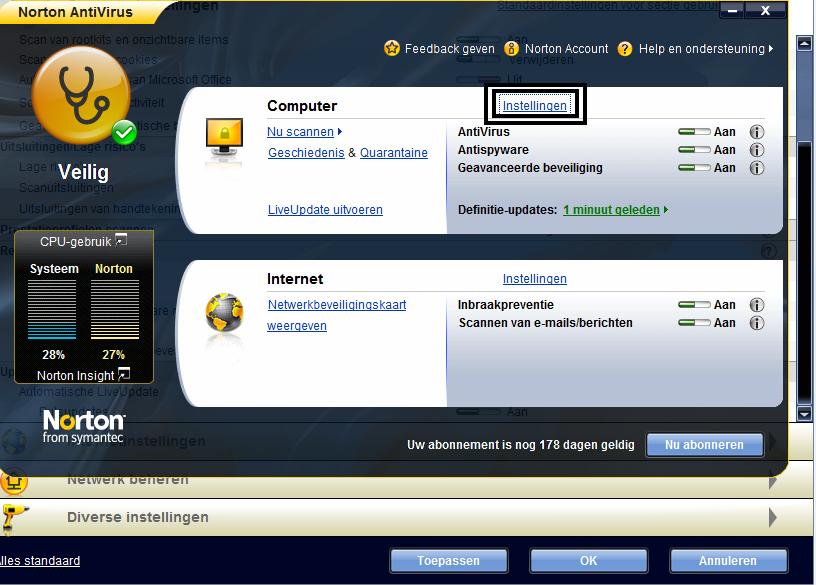816x585 pixels.
Task: Open info icon for AntiVirus
Action: click(757, 132)
